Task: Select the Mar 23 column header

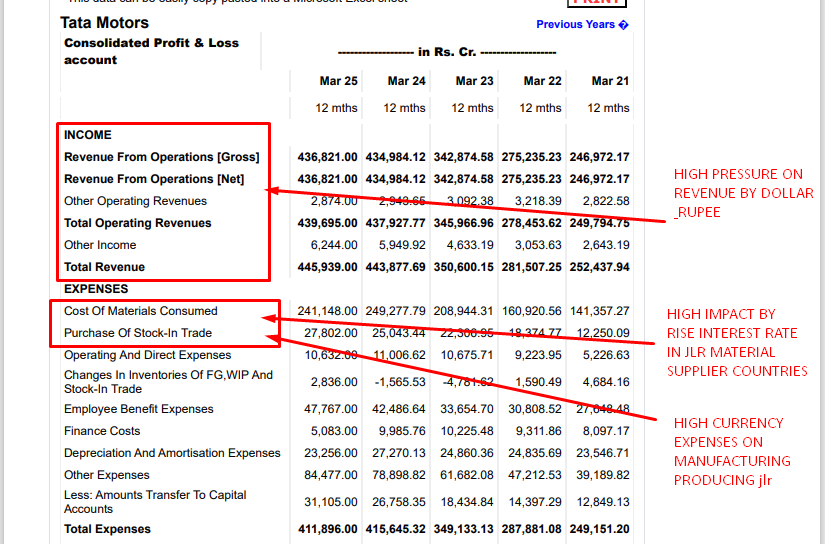Action: click(x=474, y=81)
